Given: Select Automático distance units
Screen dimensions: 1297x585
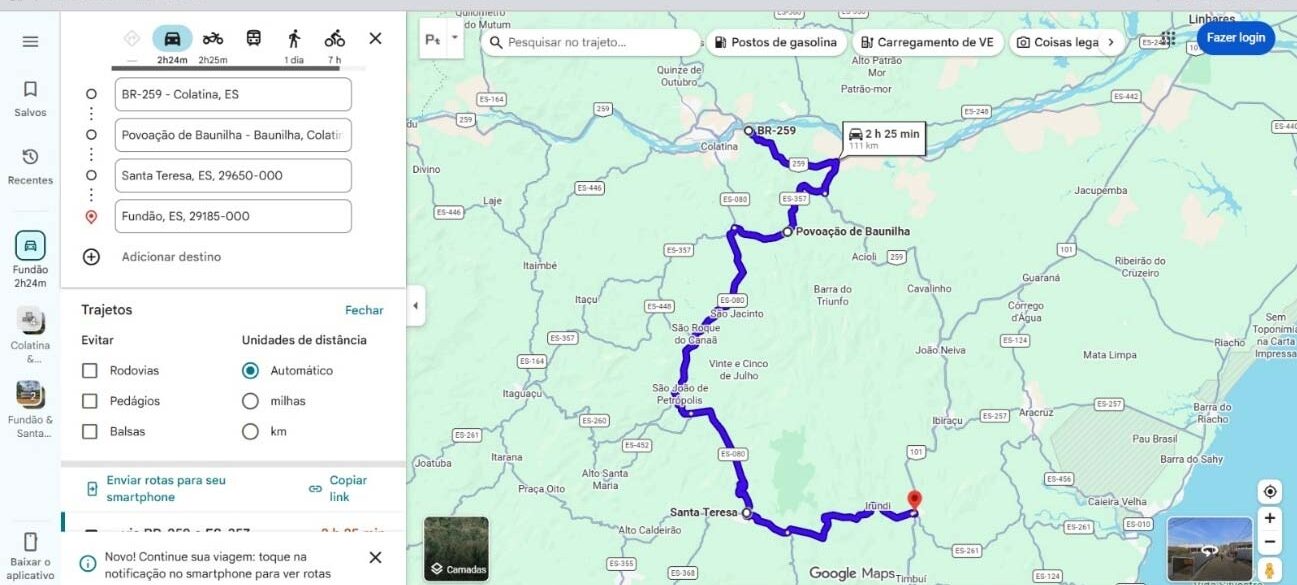Looking at the screenshot, I should click(x=250, y=370).
